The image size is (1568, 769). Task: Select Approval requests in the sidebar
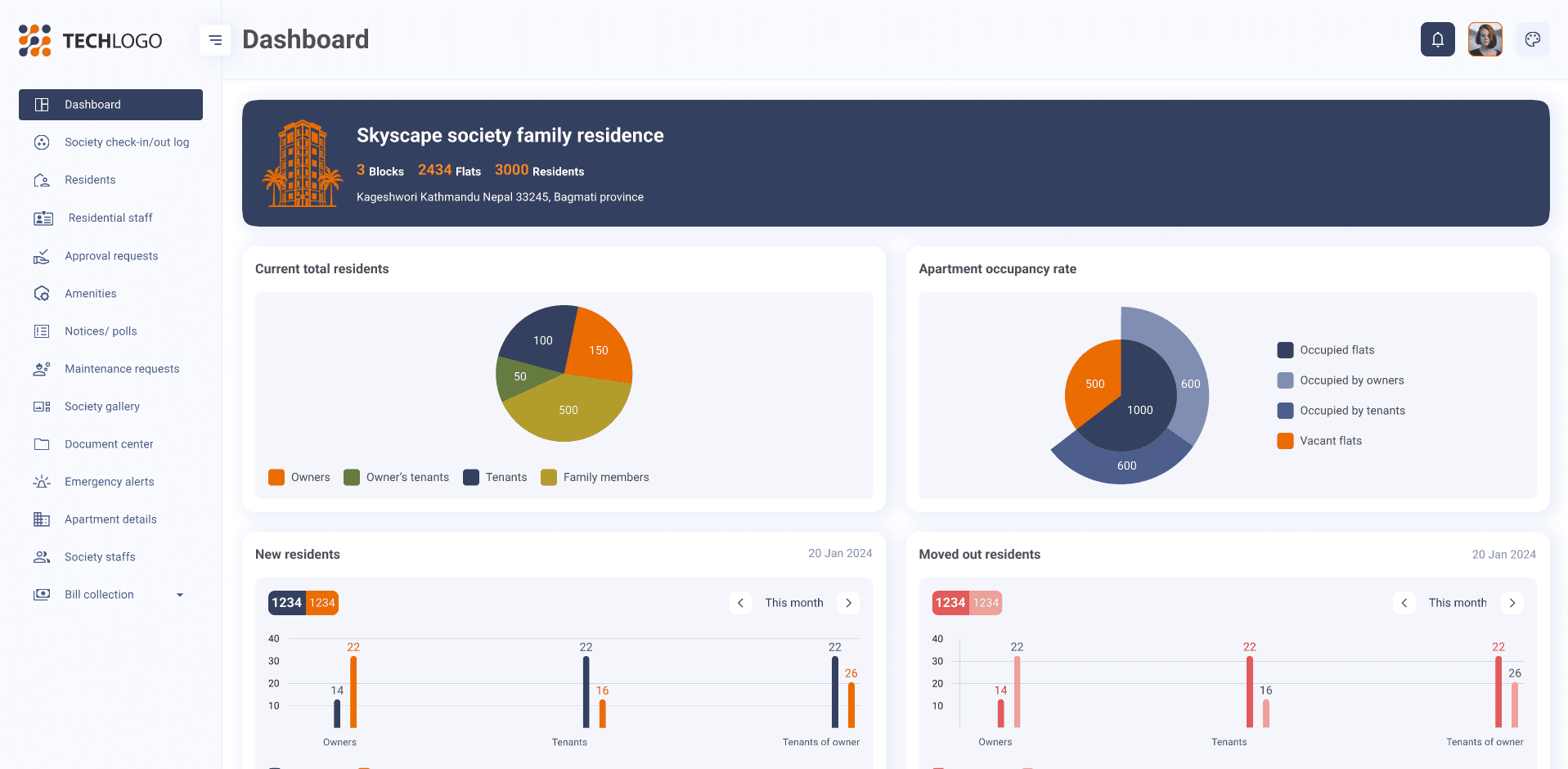coord(111,256)
